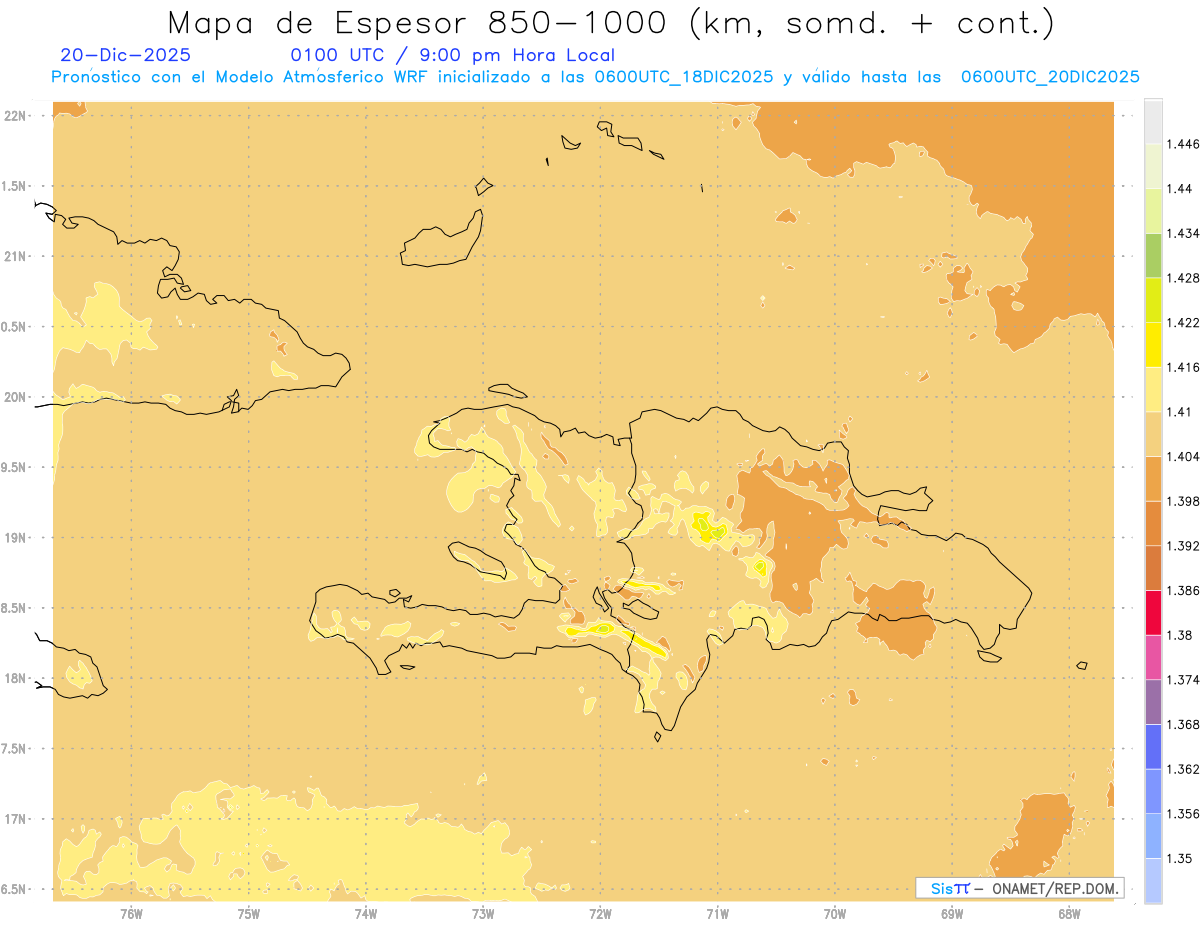Click the '9.5N' latitude label
Image resolution: width=1200 pixels, height=927 pixels.
coord(15,467)
